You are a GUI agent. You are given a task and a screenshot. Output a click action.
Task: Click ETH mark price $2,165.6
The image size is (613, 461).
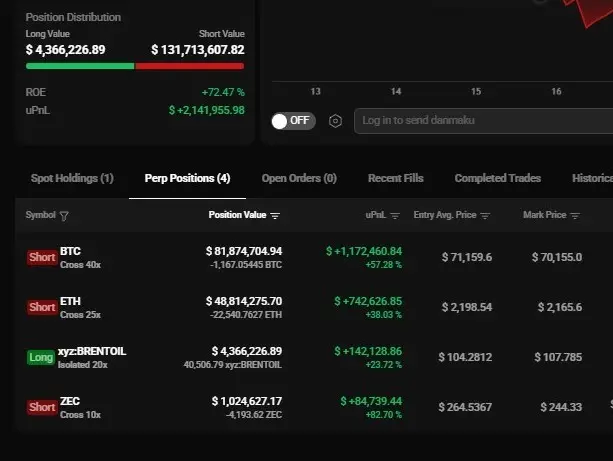[560, 307]
